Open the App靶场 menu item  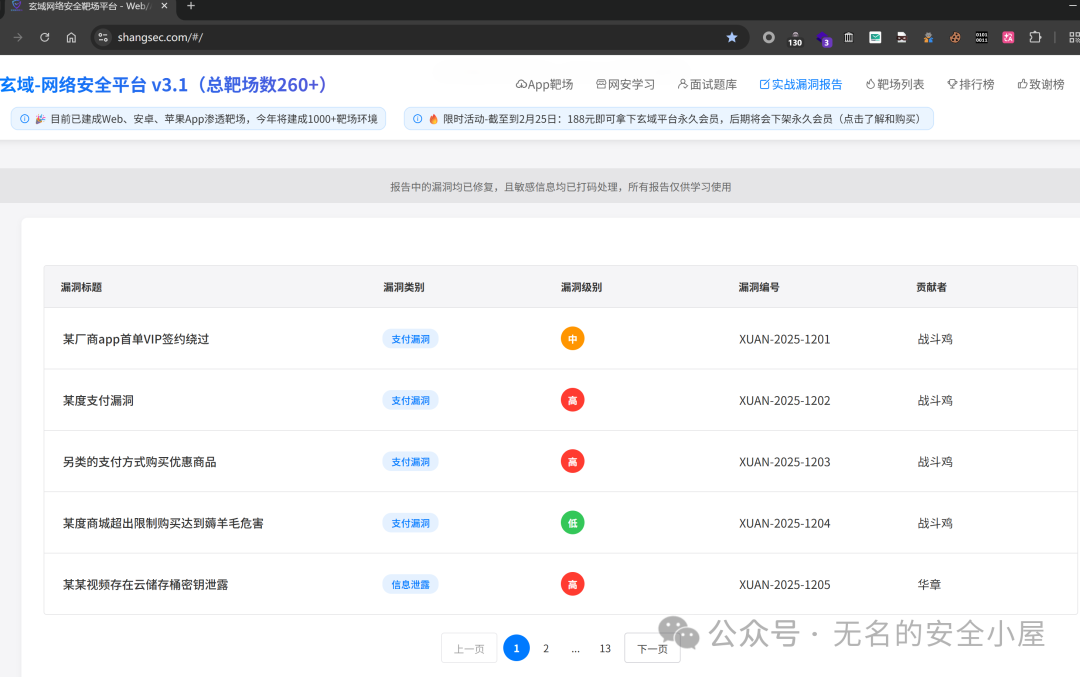(x=544, y=84)
